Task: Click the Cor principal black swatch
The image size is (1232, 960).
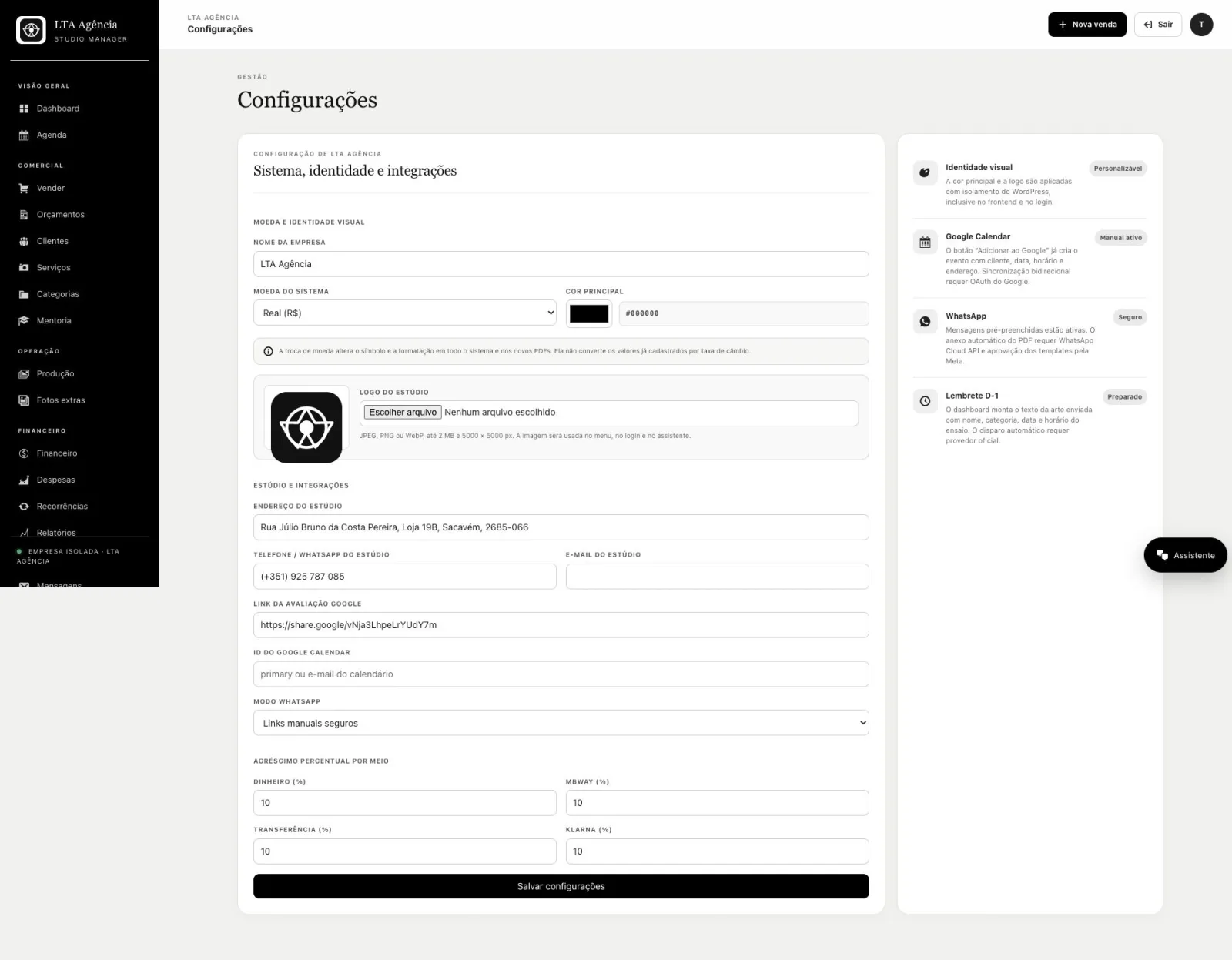Action: click(x=589, y=313)
